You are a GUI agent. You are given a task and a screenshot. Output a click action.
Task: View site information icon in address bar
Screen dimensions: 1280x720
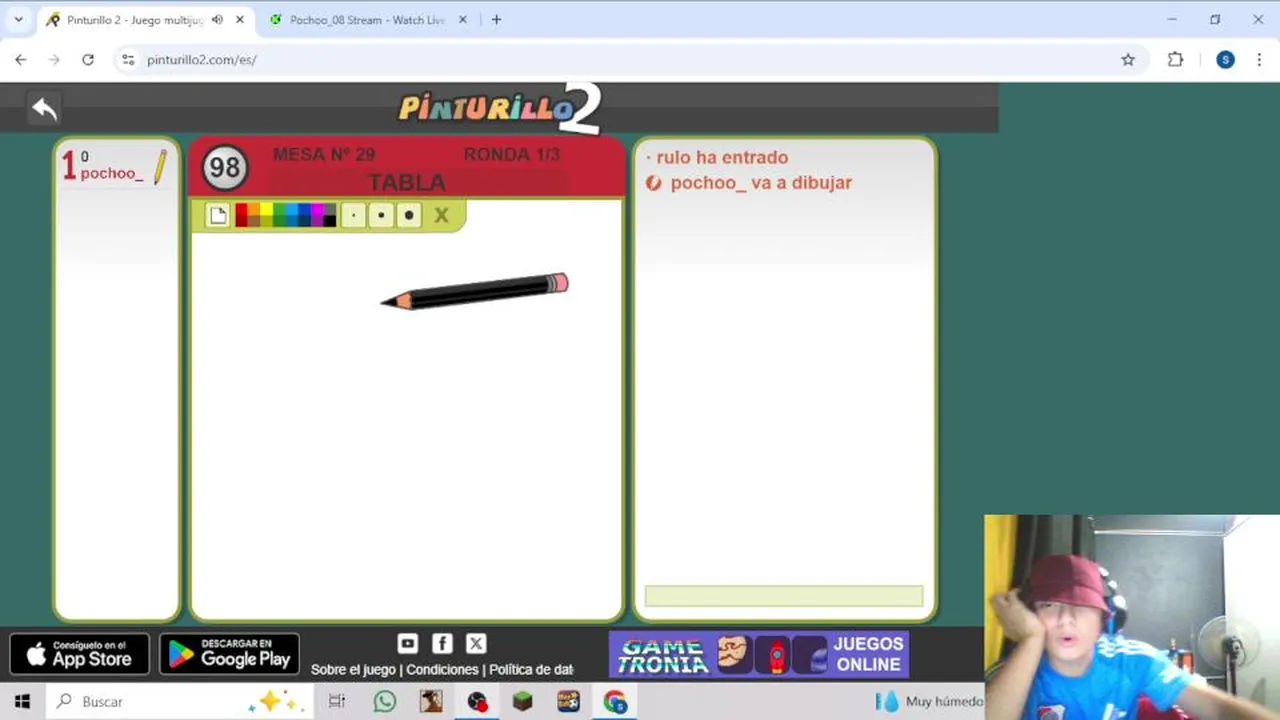click(127, 60)
